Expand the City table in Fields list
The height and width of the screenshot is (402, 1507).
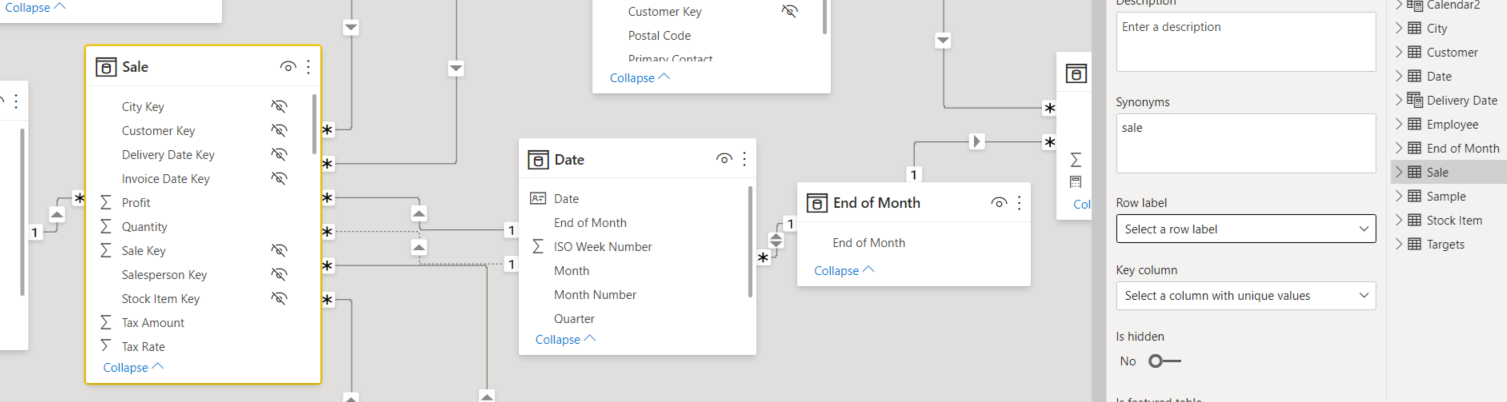point(1399,28)
